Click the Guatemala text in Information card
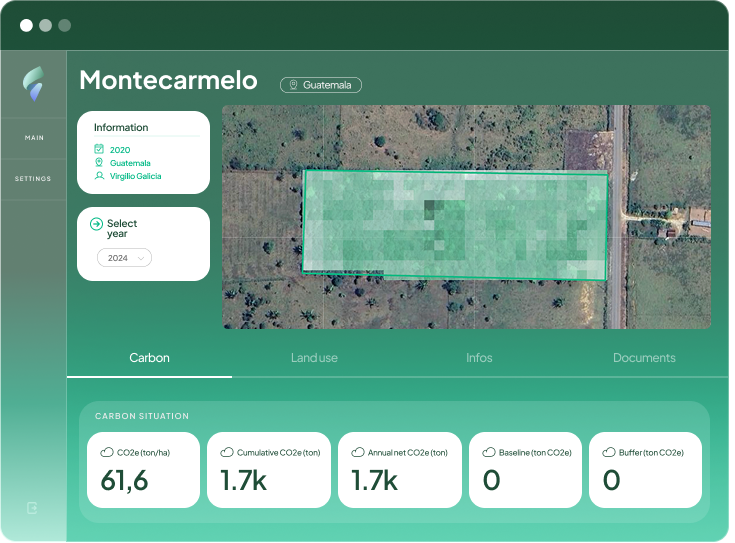This screenshot has width=735, height=543. [x=130, y=163]
